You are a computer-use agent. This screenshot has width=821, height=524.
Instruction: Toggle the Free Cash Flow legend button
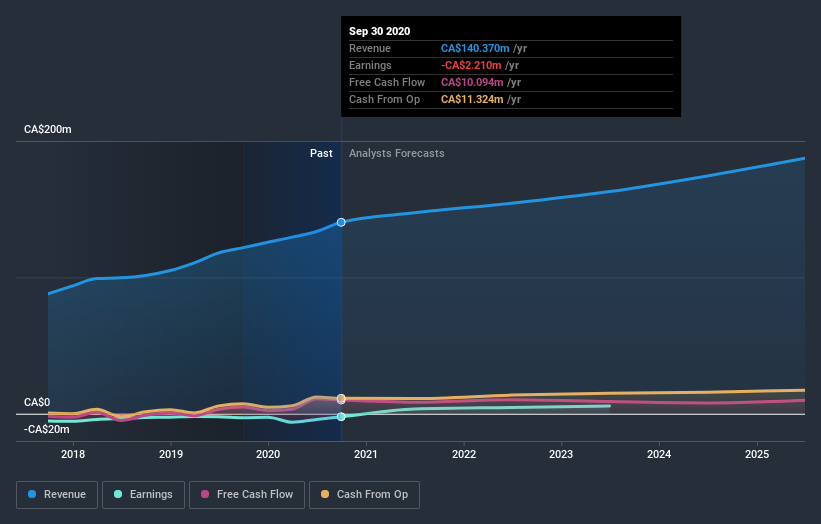247,495
